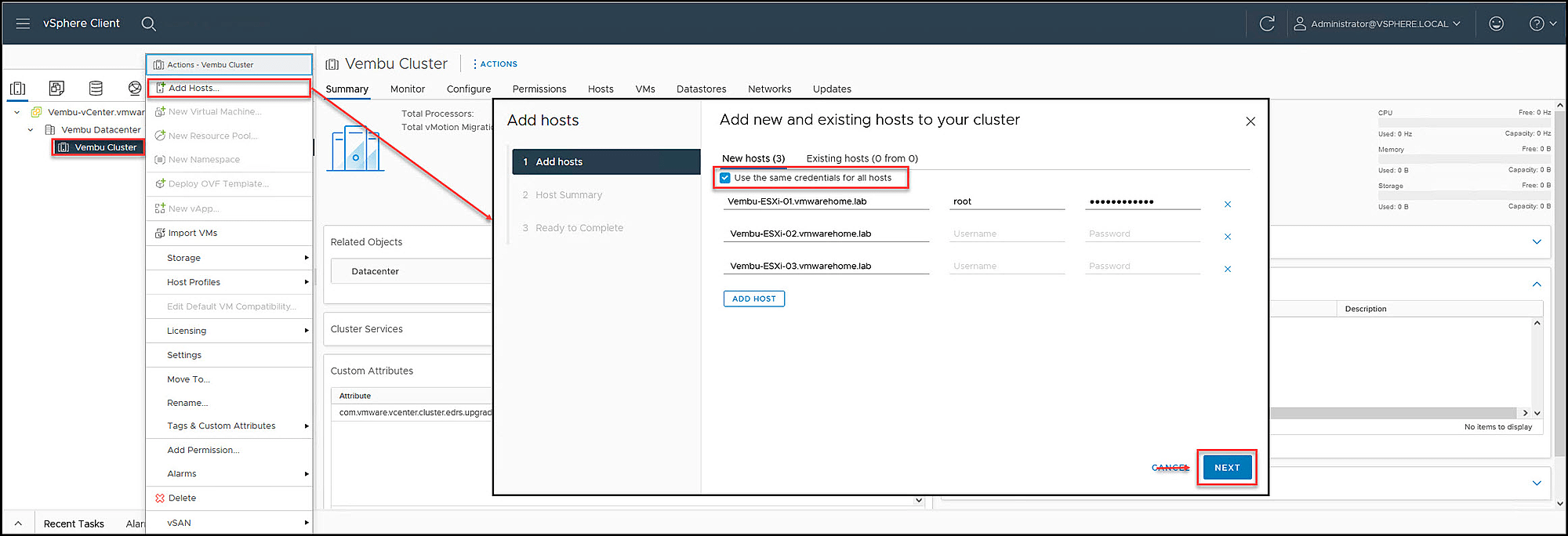Viewport: 1568px width, 536px height.
Task: Switch to Existing hosts (0 from 0) tab
Action: tap(862, 158)
